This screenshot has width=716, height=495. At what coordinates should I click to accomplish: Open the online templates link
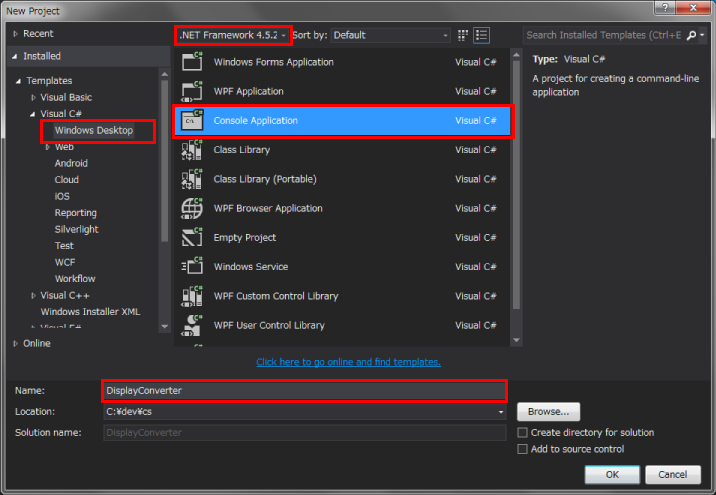point(348,362)
